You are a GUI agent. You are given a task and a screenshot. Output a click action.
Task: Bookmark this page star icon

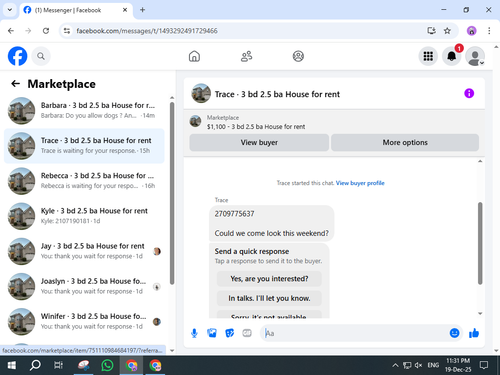point(447,31)
